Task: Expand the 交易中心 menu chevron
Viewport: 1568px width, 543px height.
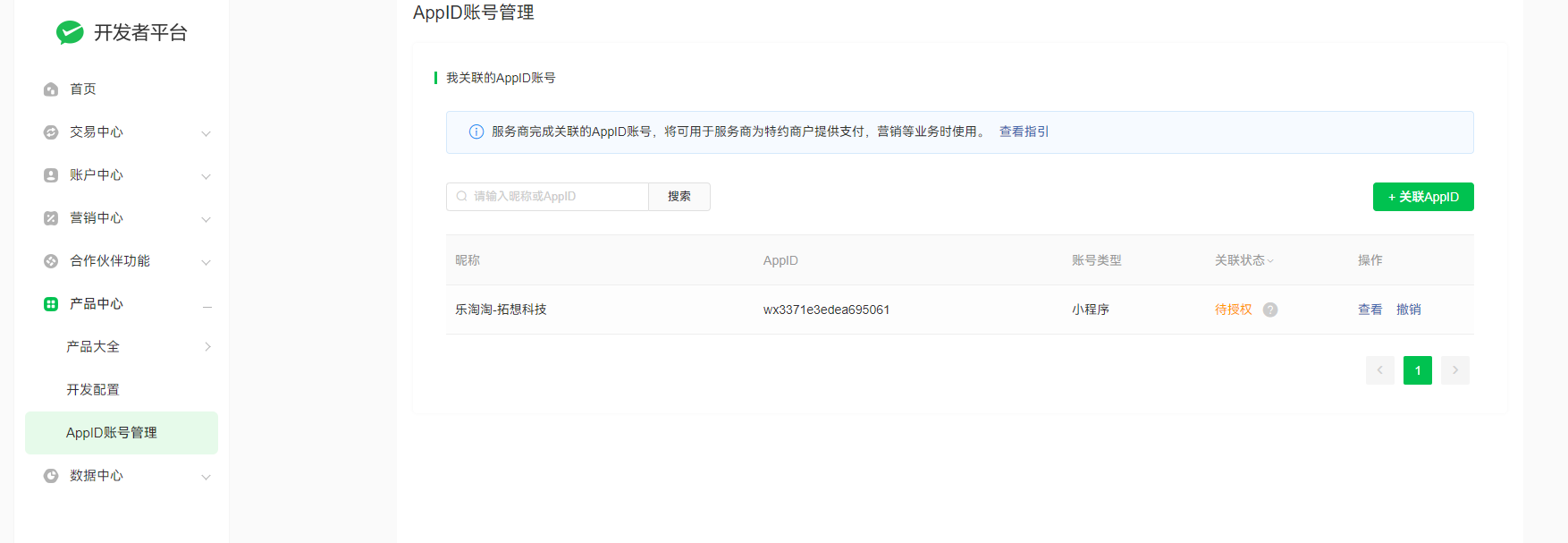Action: (x=206, y=133)
